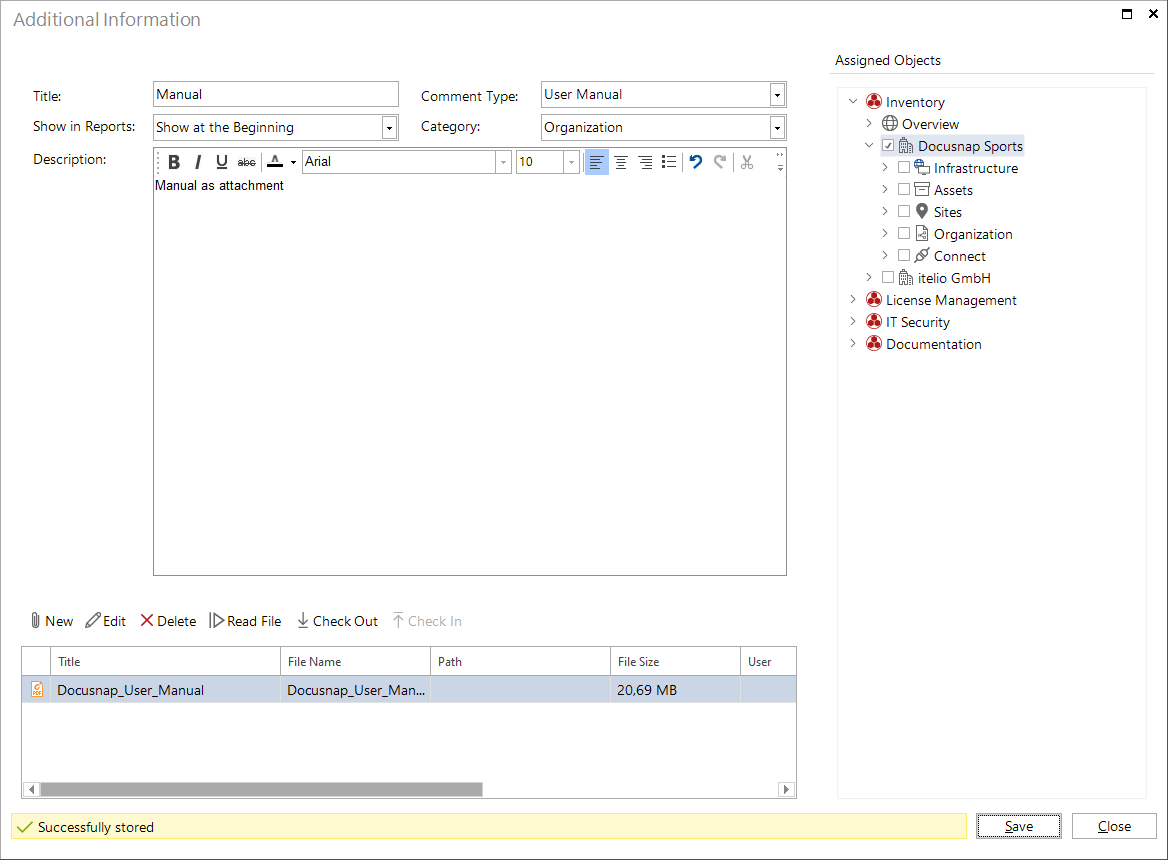Check the Sites checkbox
Viewport: 1168px width, 860px height.
point(904,211)
